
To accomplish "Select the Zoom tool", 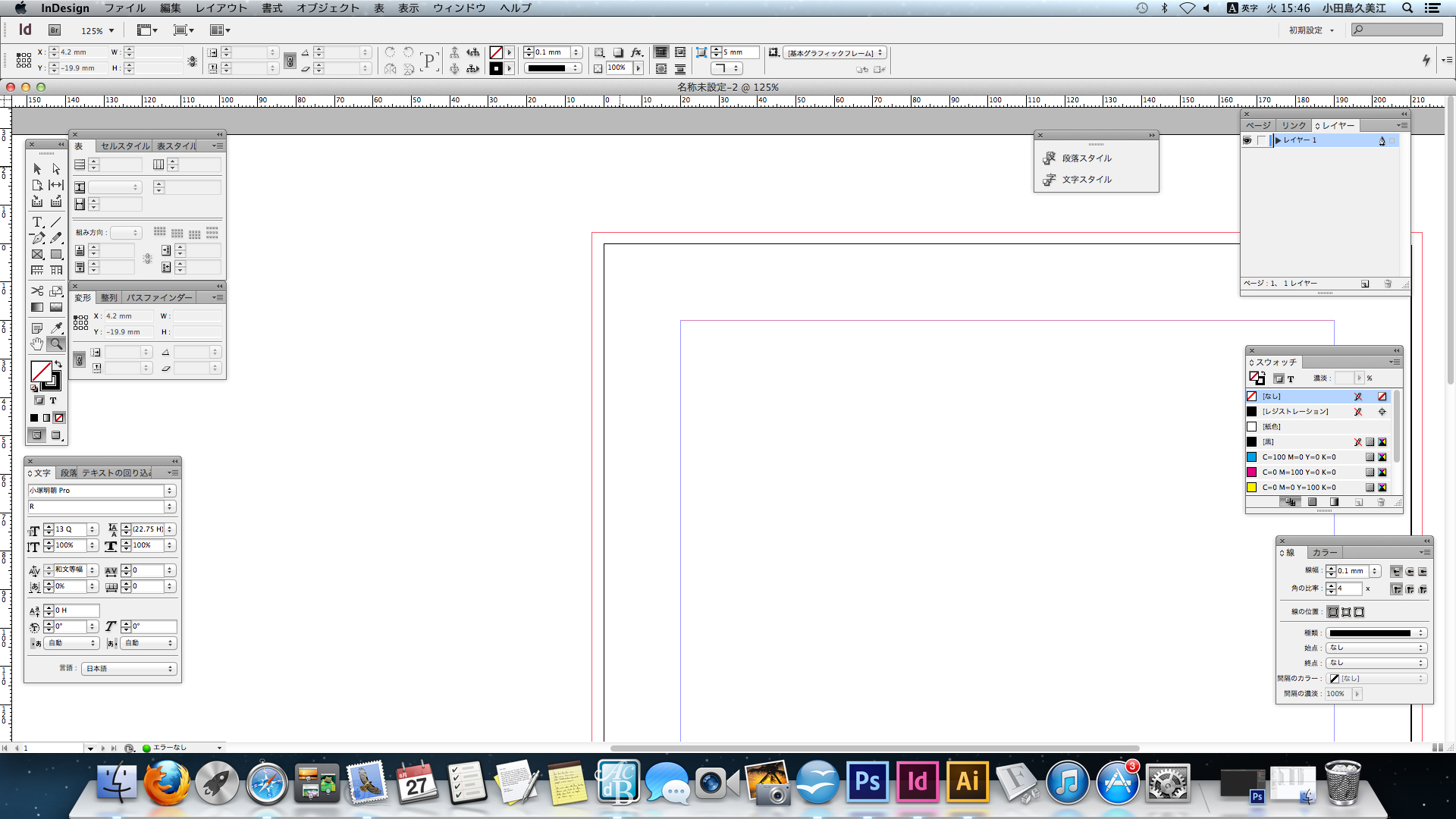I will click(x=56, y=344).
